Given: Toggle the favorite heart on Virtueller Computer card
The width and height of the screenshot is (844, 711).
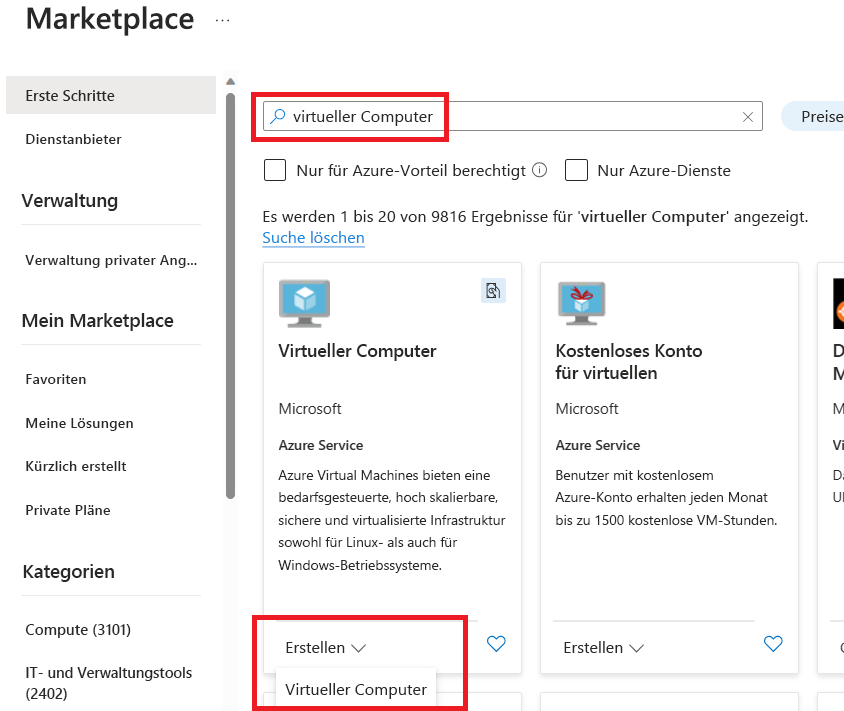Looking at the screenshot, I should click(496, 644).
